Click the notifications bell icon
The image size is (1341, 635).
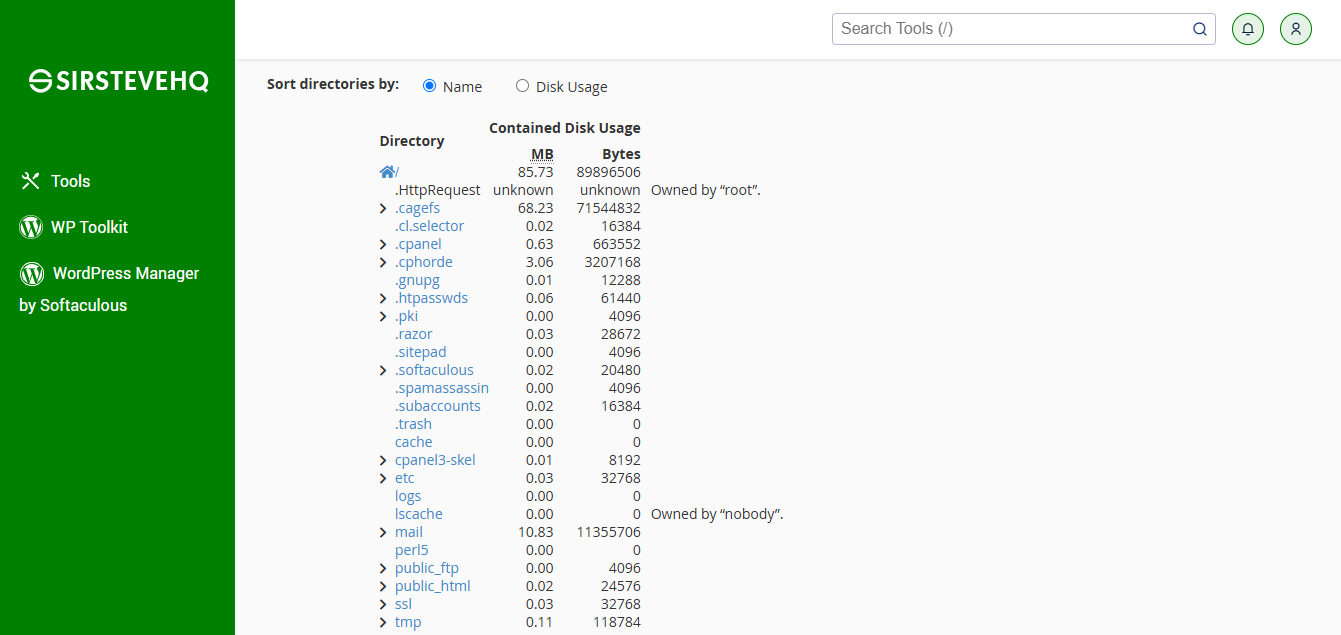(x=1248, y=29)
